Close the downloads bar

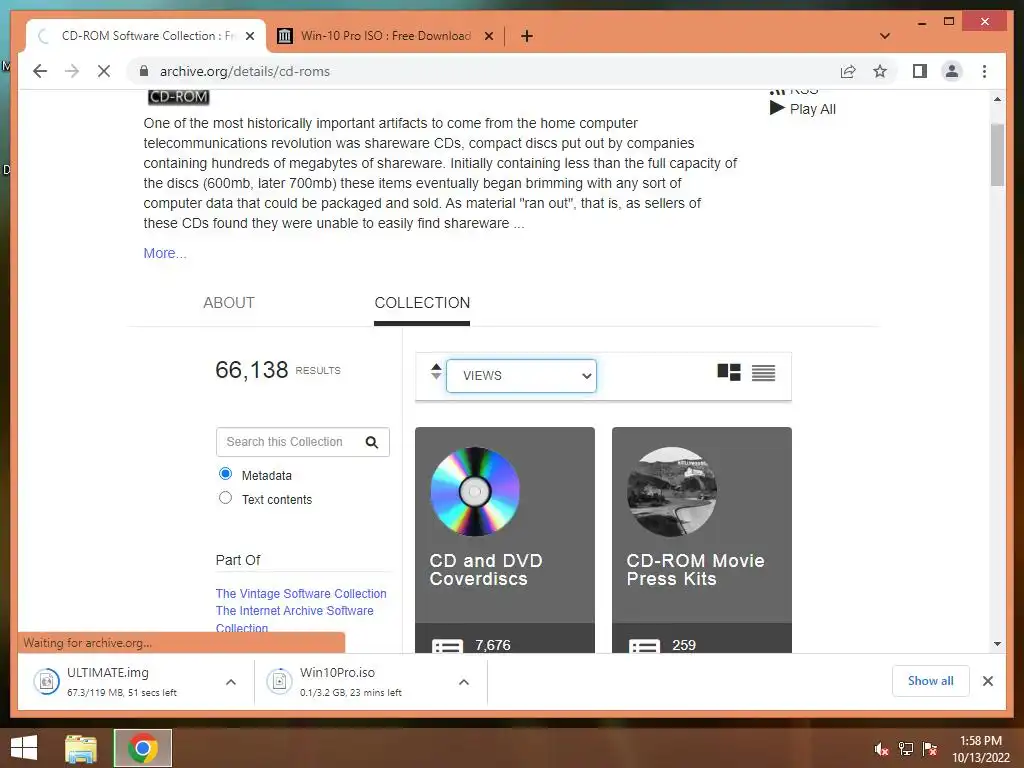point(987,681)
